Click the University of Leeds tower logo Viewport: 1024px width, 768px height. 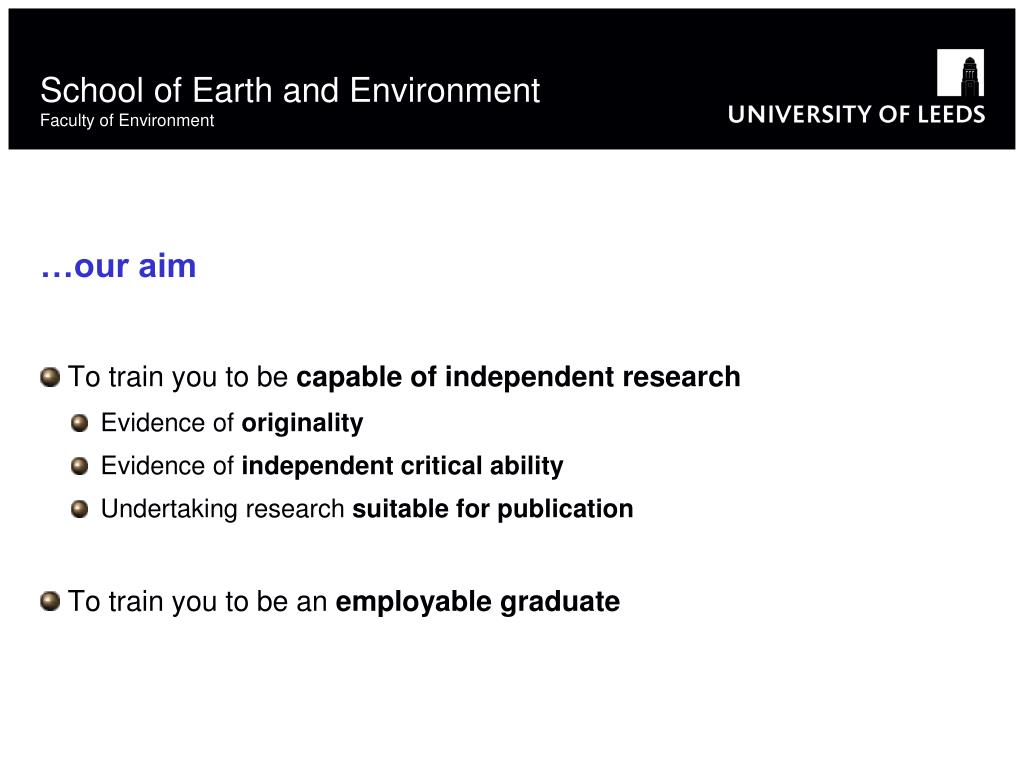[x=960, y=72]
